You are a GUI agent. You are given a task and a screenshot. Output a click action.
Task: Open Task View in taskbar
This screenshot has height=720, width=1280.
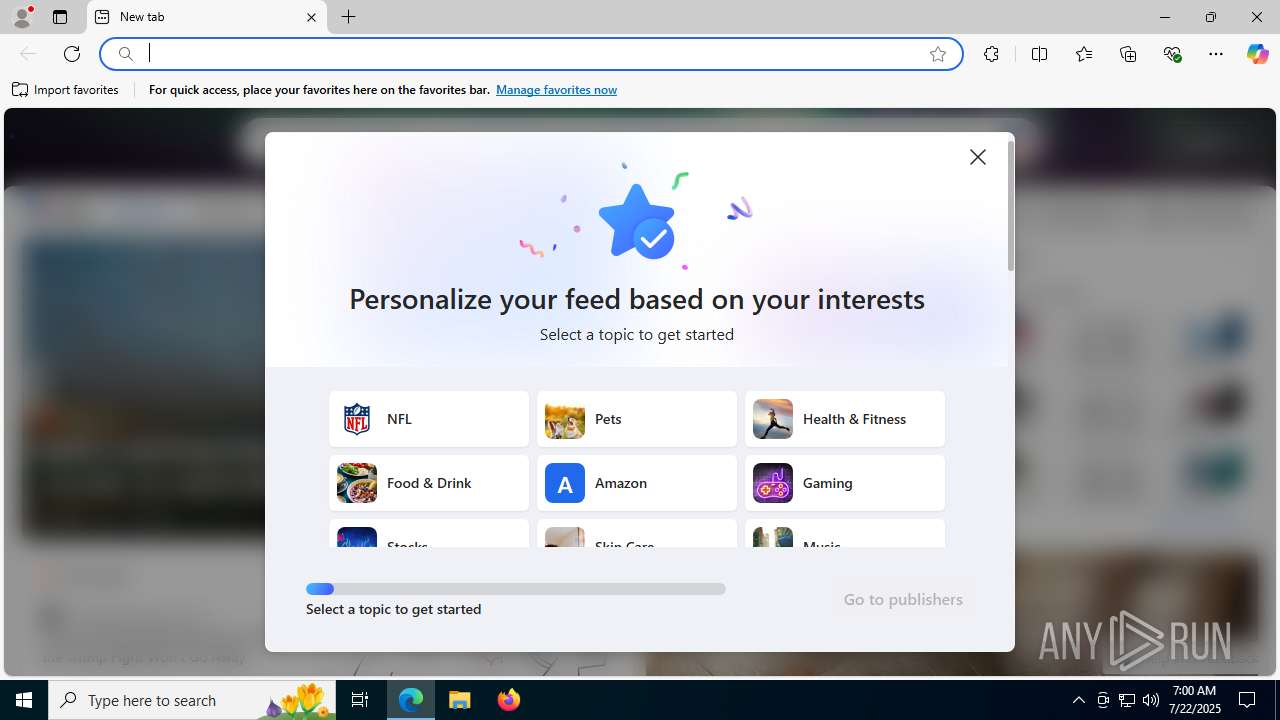[360, 700]
